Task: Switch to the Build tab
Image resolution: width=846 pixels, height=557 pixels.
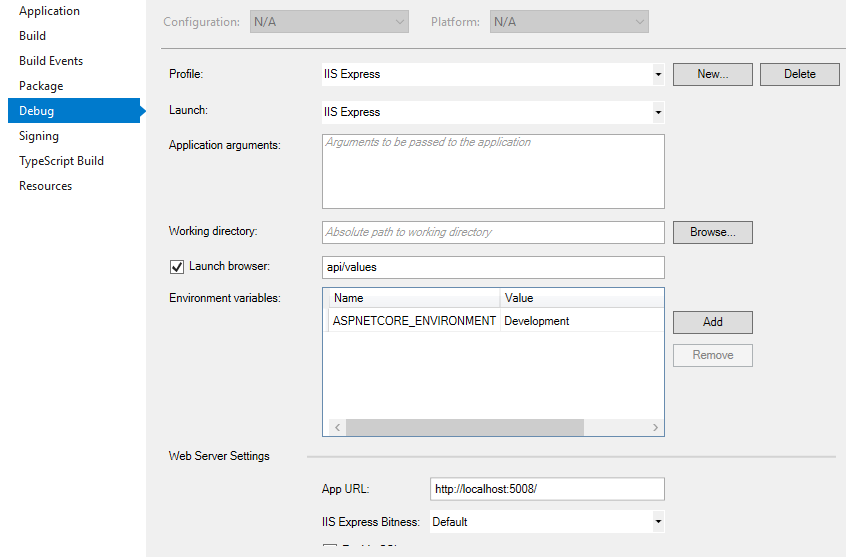Action: 33,36
